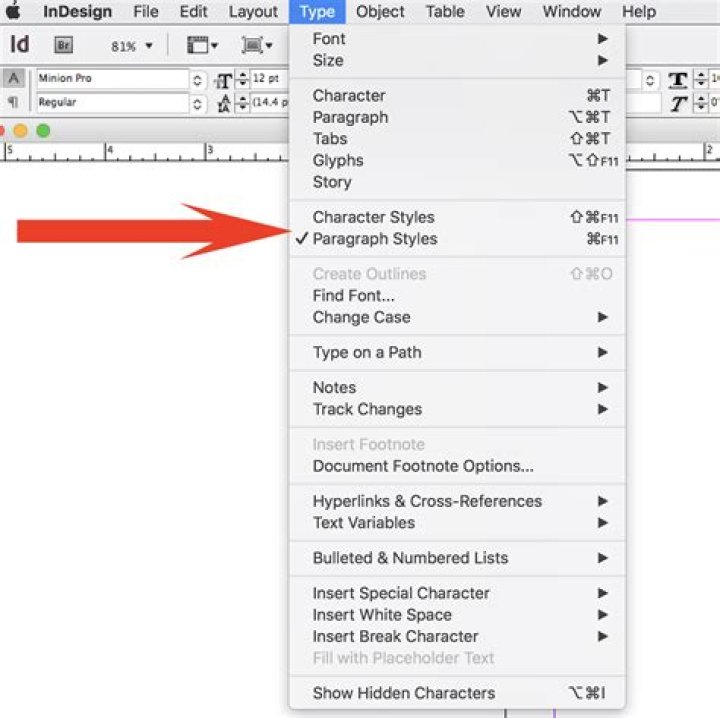Viewport: 720px width, 718px height.
Task: Choose Document Footnote Options… item
Action: (x=457, y=466)
